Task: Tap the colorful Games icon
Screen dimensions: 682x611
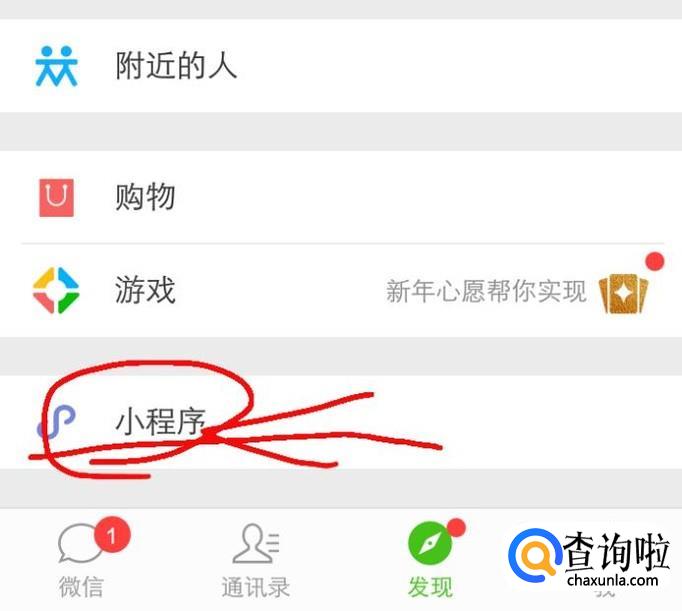Action: (56, 290)
